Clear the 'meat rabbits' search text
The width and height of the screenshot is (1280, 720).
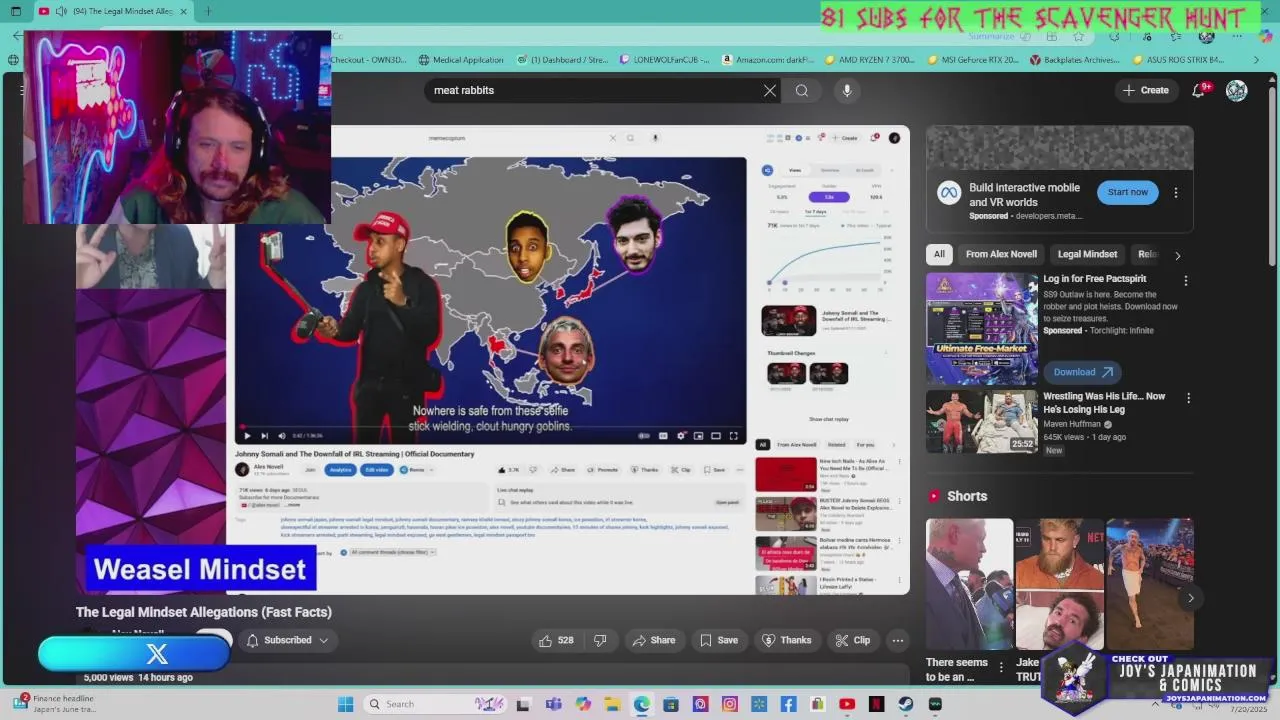(770, 90)
